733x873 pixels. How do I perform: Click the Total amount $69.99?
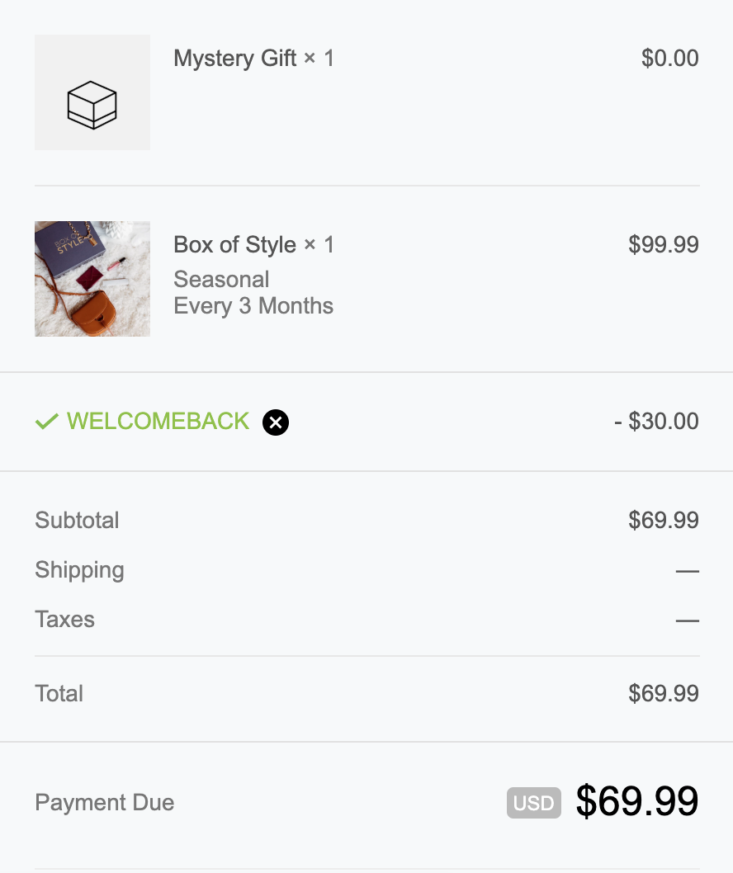tap(664, 693)
